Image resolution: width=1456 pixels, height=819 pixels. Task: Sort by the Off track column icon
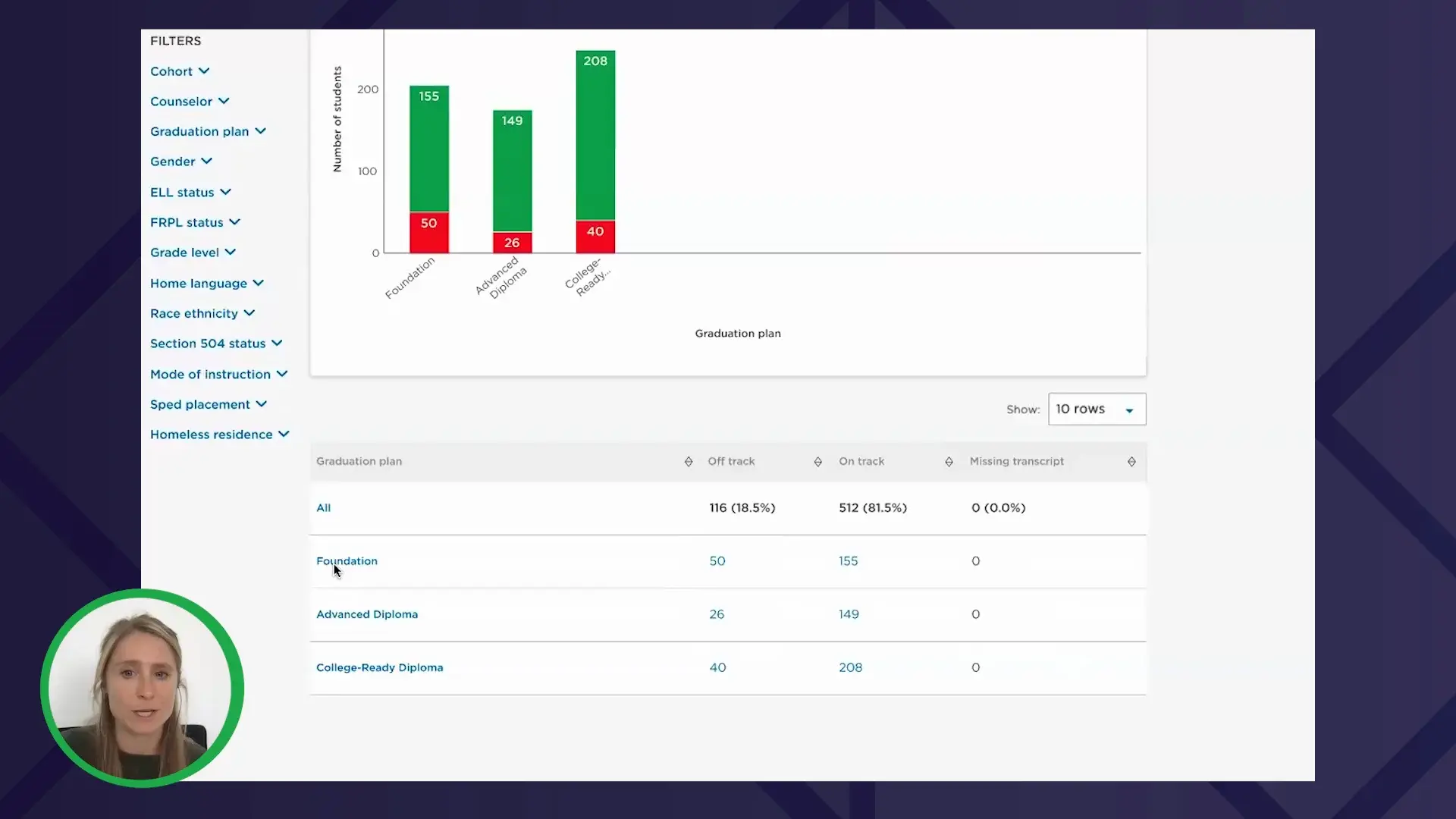[x=817, y=462]
